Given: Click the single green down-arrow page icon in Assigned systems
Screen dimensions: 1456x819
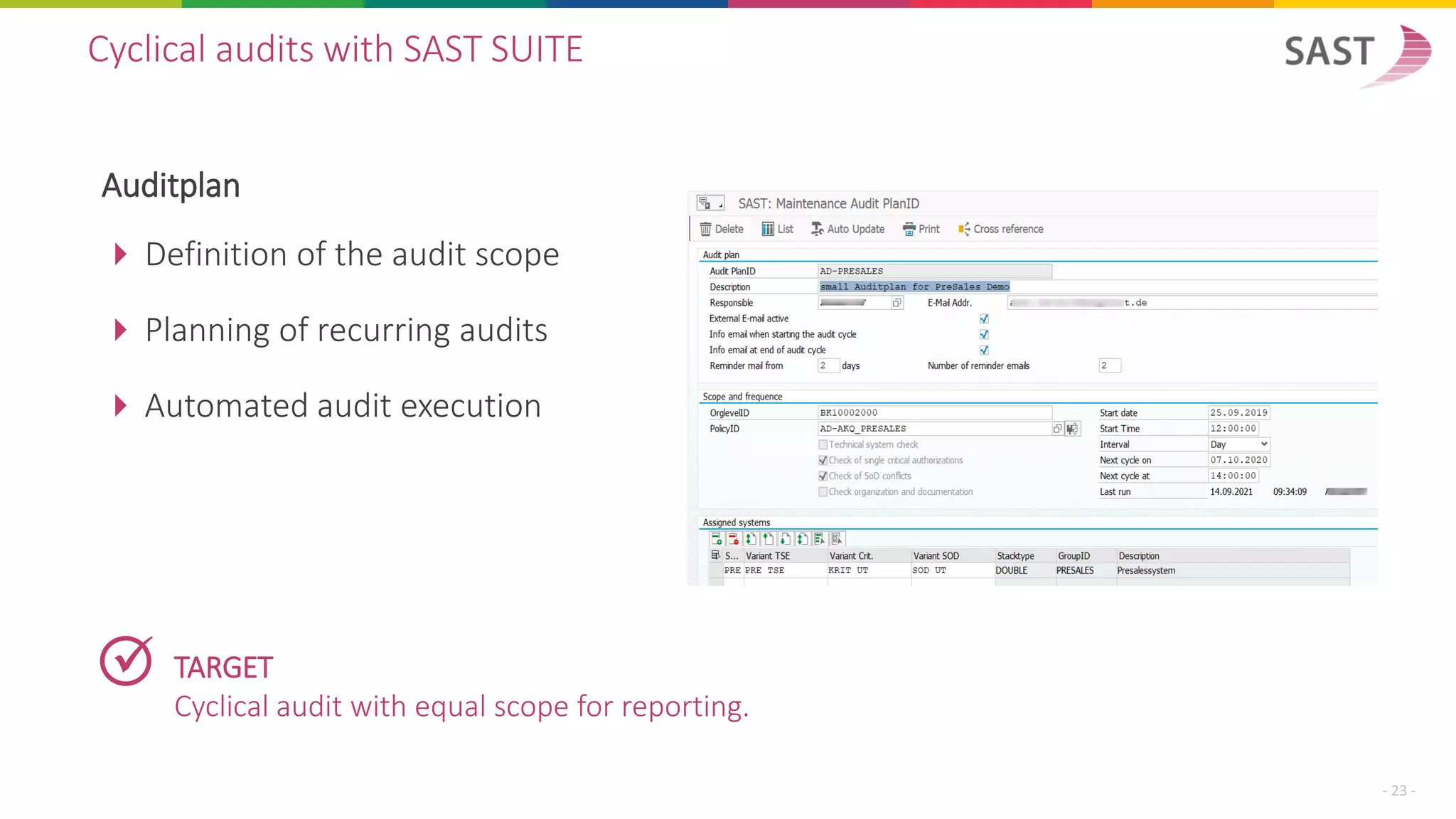Looking at the screenshot, I should pyautogui.click(x=785, y=539).
